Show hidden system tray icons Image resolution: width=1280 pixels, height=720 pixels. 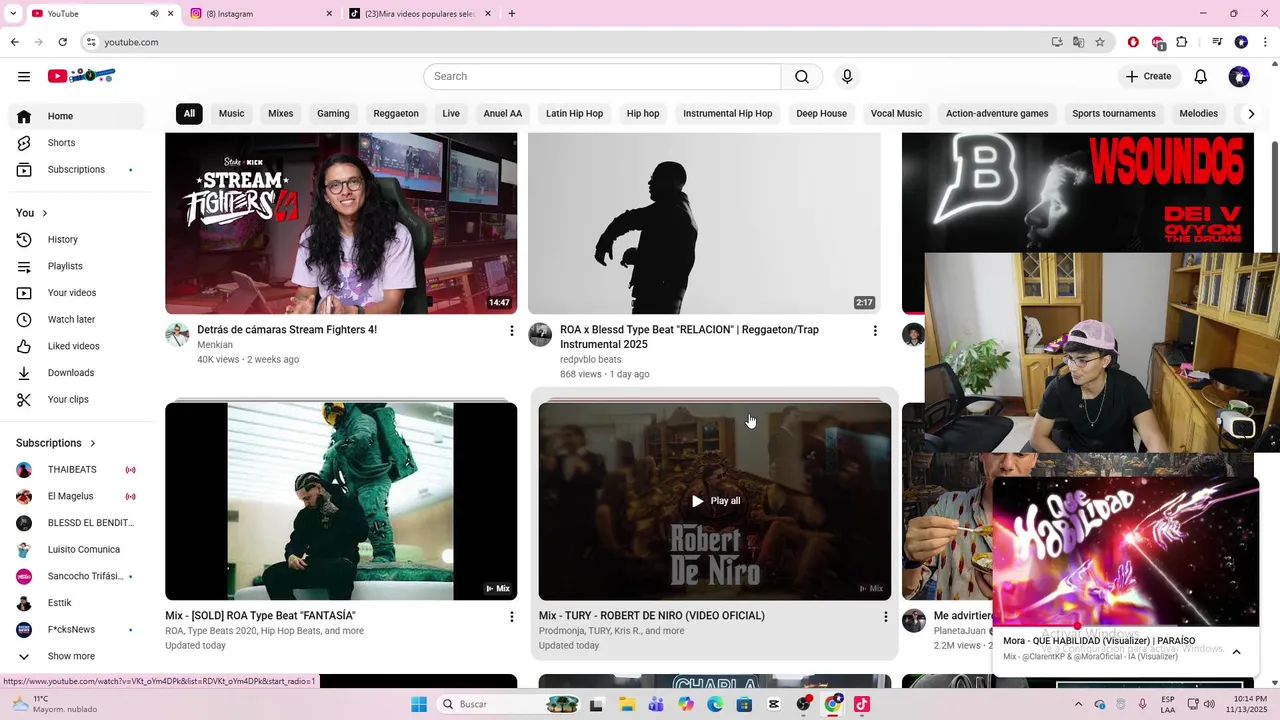pos(1078,704)
